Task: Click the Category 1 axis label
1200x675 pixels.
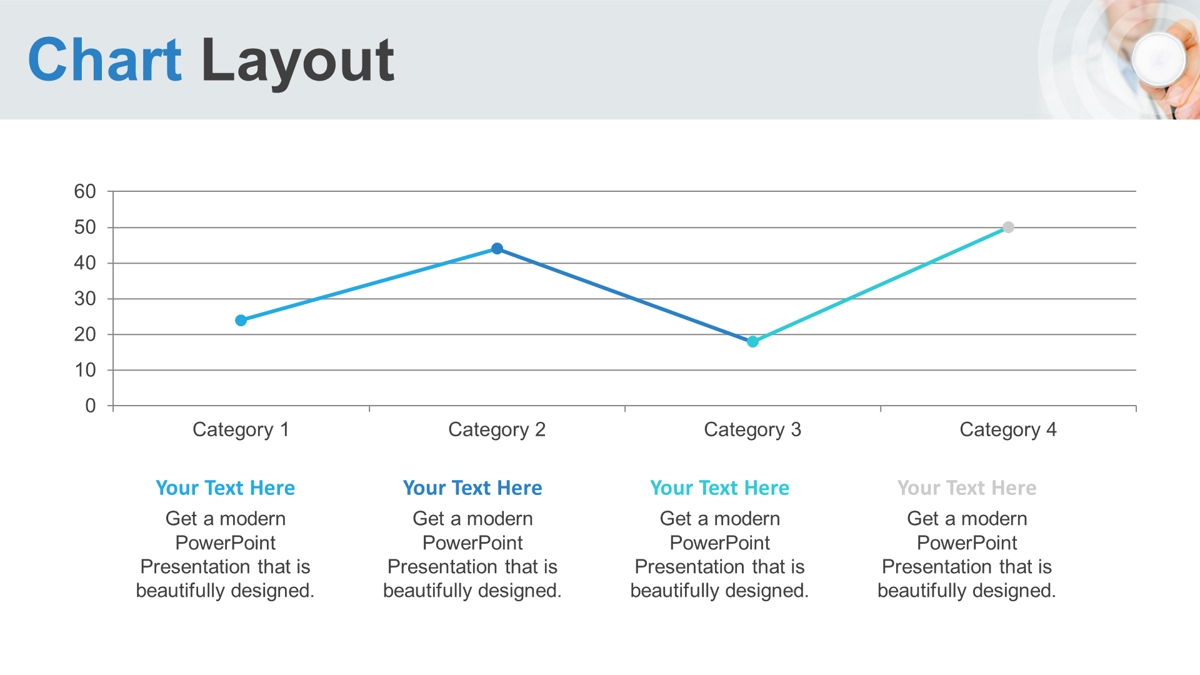Action: 241,430
